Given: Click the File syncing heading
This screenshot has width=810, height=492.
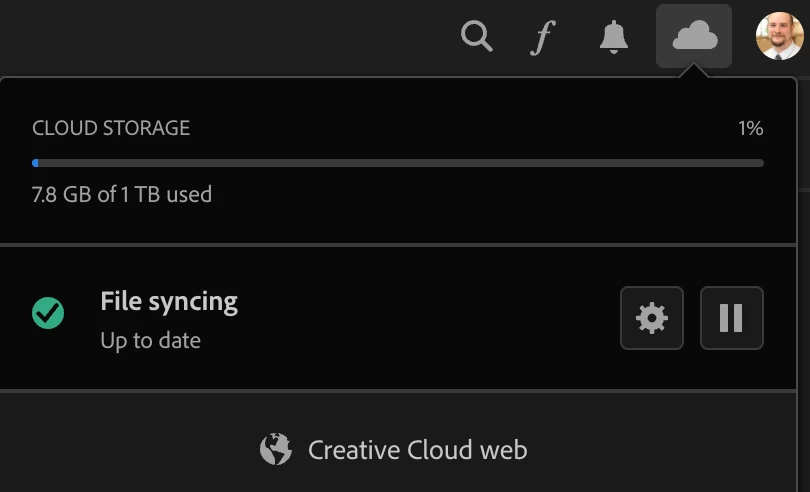Looking at the screenshot, I should (x=169, y=301).
